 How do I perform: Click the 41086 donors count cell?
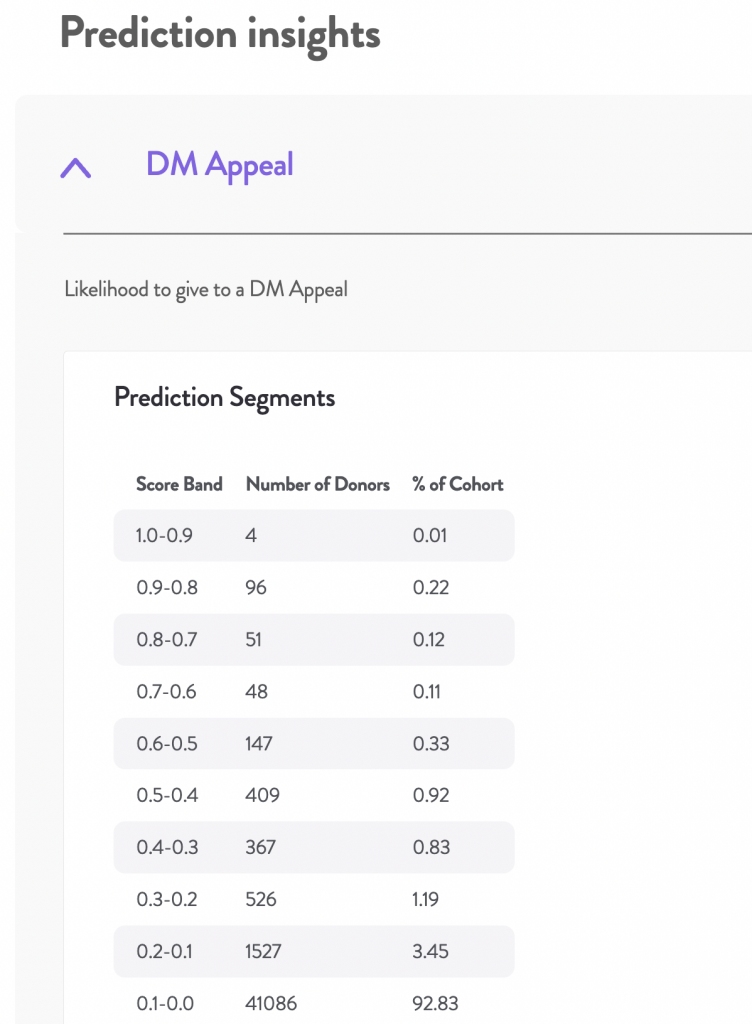(x=271, y=1003)
